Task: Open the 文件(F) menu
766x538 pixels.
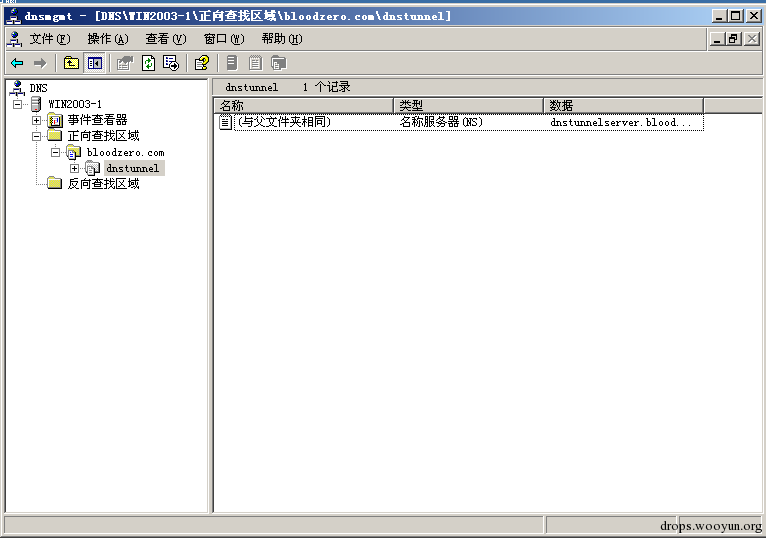Action: click(x=49, y=39)
